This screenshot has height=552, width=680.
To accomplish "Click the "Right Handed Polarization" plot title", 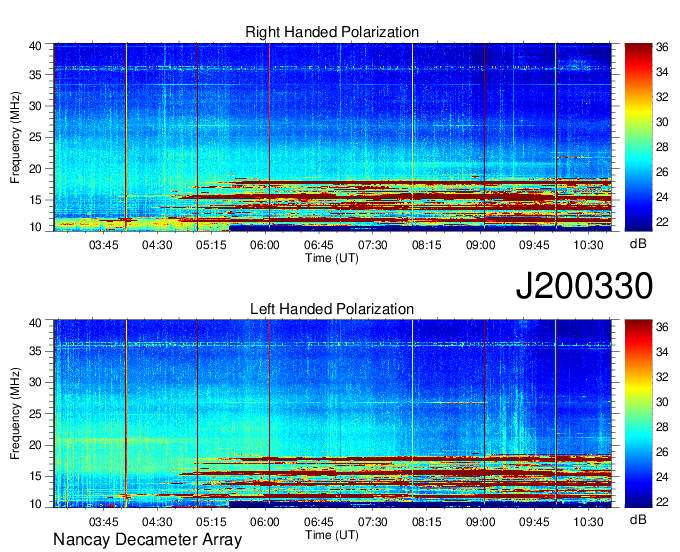I will click(x=332, y=32).
